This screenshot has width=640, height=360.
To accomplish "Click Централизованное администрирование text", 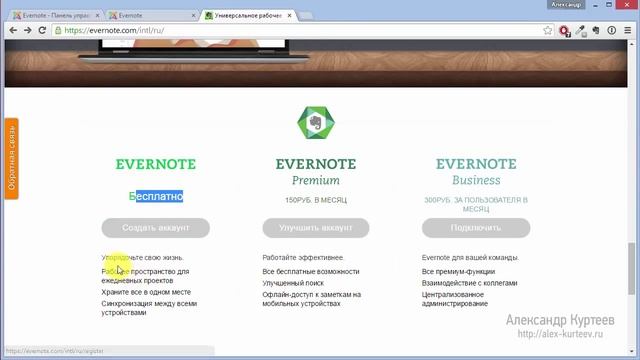I will coord(455,299).
